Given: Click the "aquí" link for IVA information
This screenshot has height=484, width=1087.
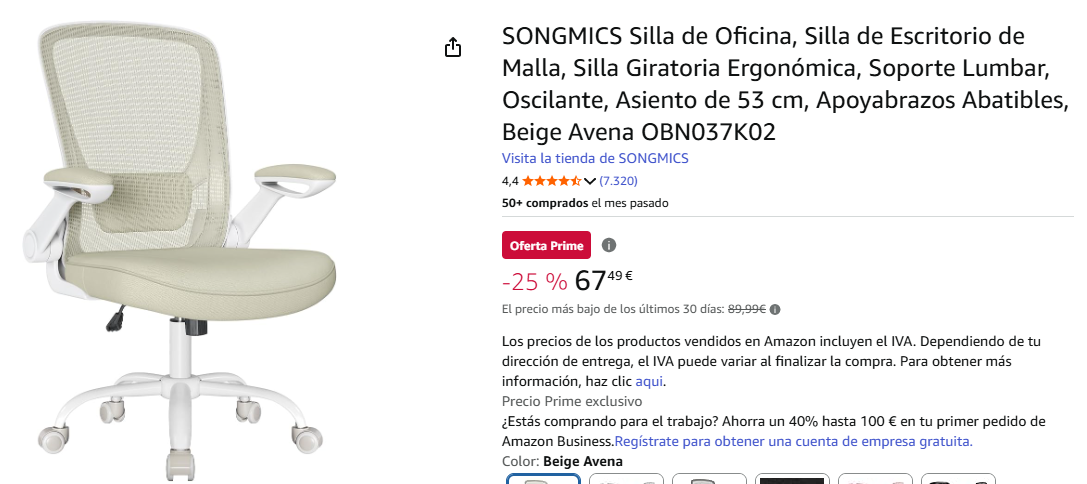Looking at the screenshot, I should (649, 381).
